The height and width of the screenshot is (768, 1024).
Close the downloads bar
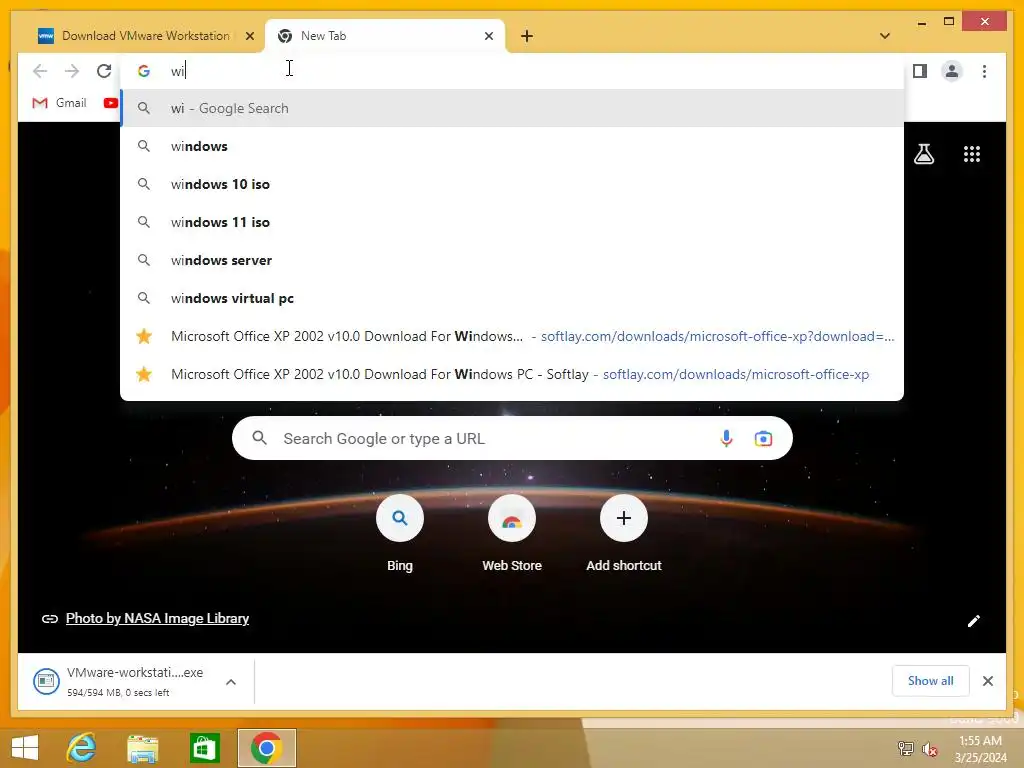pos(987,681)
